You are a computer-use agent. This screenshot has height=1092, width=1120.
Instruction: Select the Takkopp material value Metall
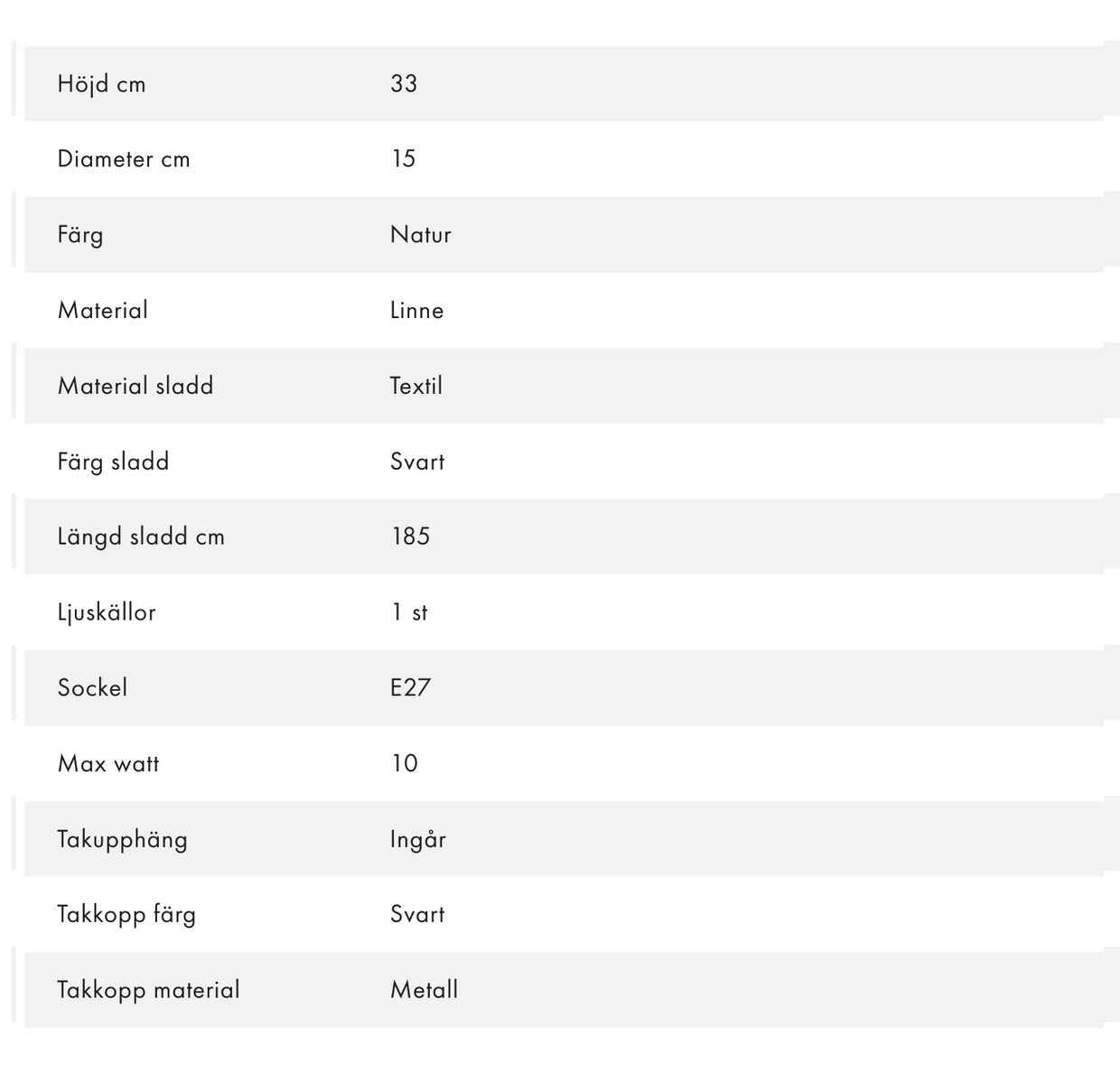coord(425,990)
